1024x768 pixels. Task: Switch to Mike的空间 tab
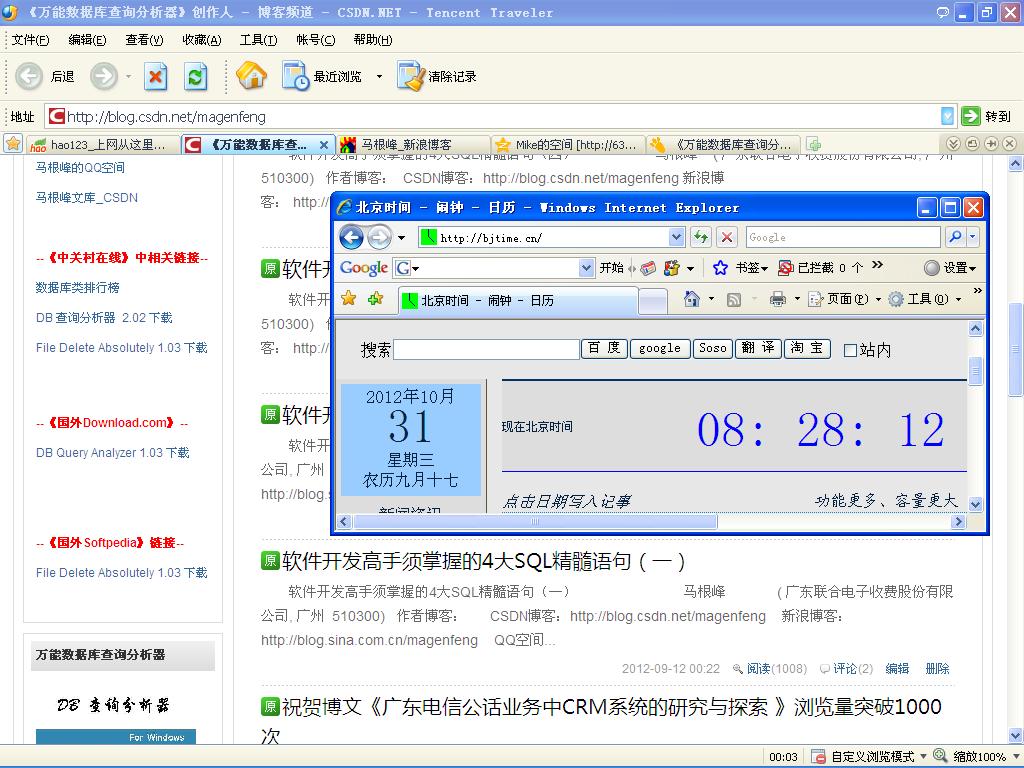tap(568, 144)
